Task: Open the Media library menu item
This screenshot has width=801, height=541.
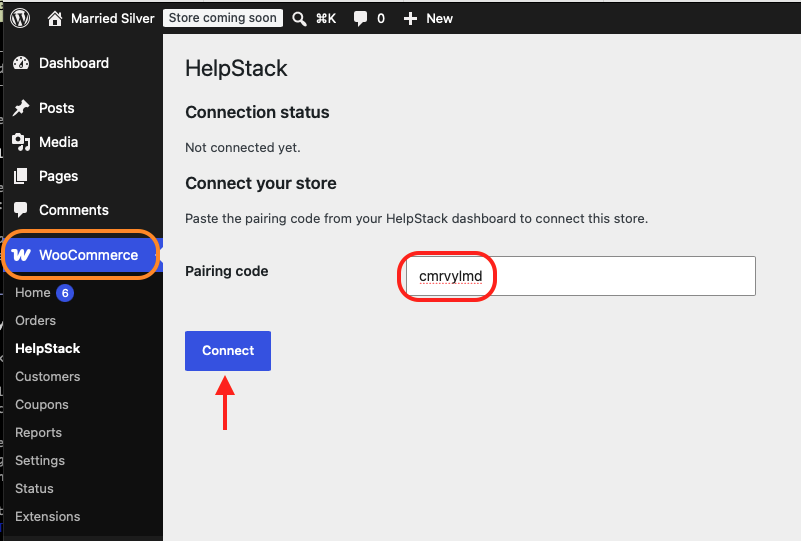Action: pos(59,142)
